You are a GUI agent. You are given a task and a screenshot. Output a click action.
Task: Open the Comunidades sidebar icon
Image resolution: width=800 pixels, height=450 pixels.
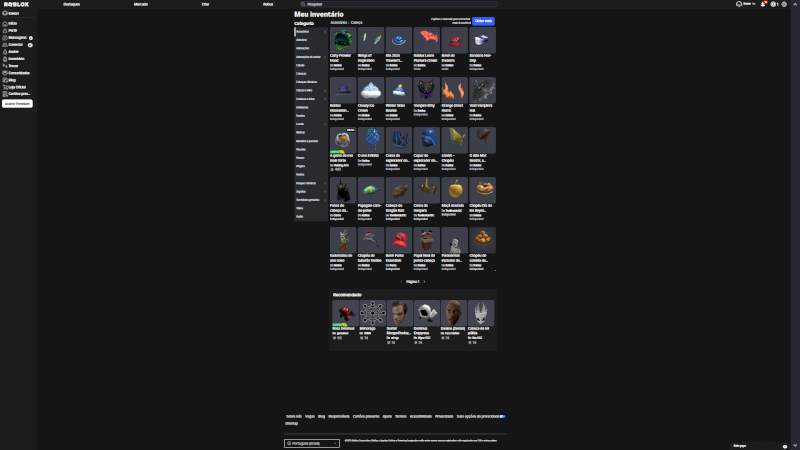click(5, 73)
